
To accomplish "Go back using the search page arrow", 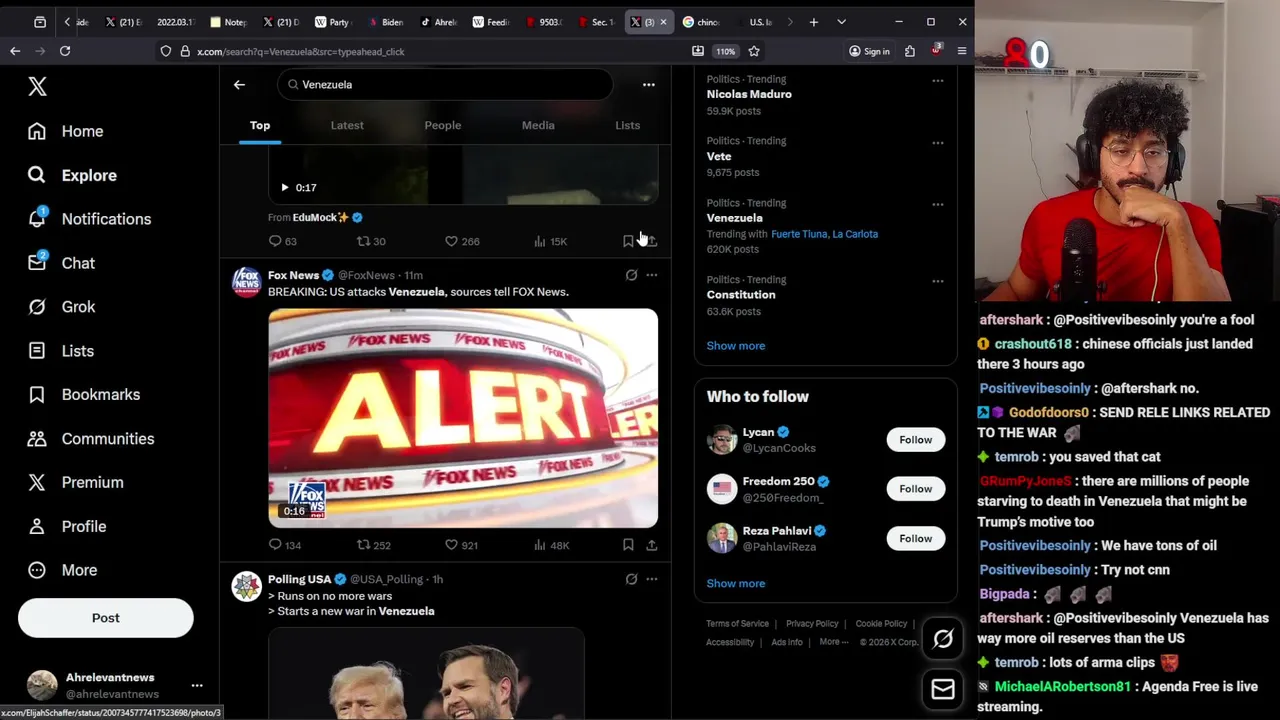I will tap(239, 85).
